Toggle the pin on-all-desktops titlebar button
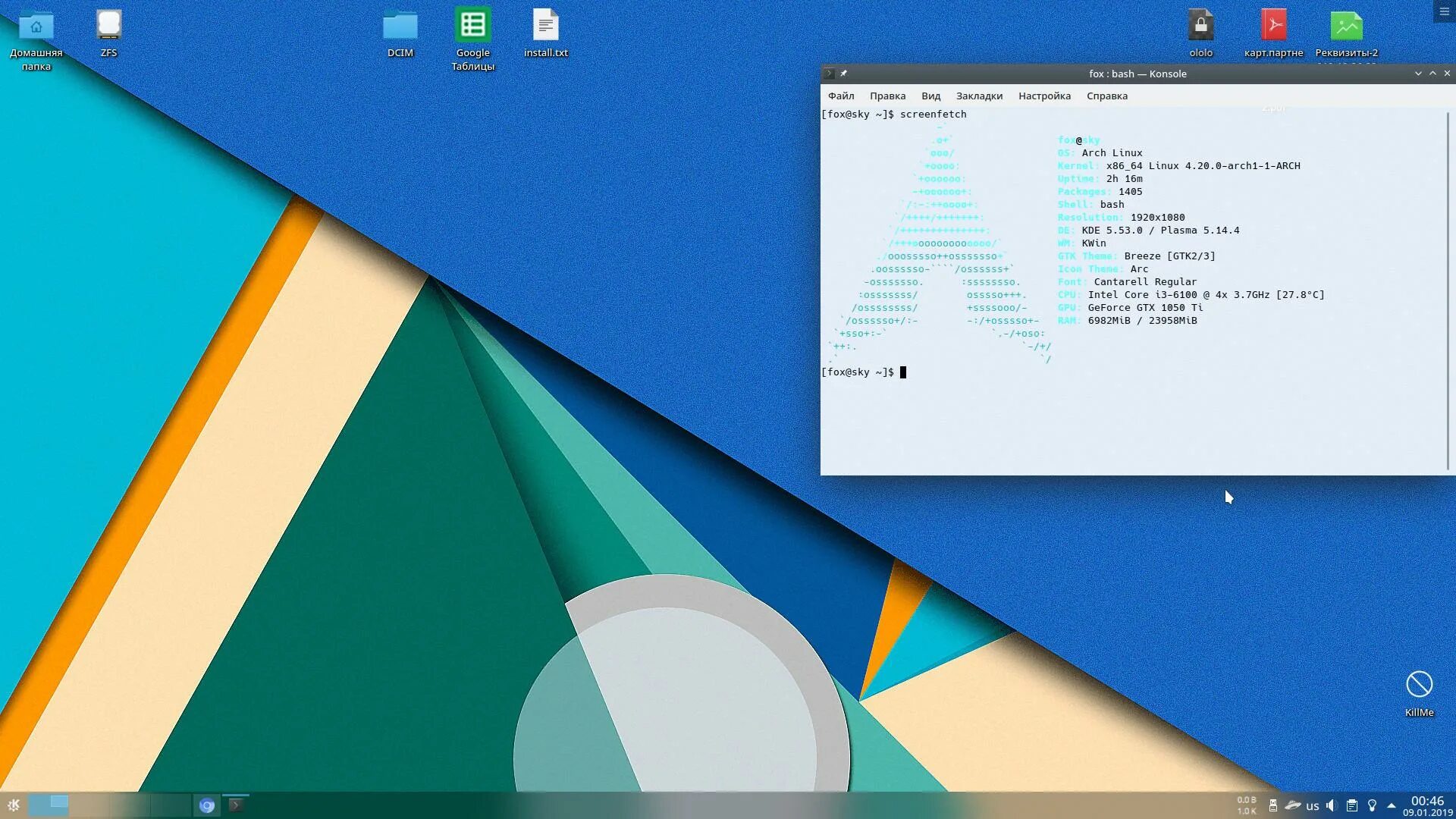The image size is (1456, 819). tap(843, 74)
